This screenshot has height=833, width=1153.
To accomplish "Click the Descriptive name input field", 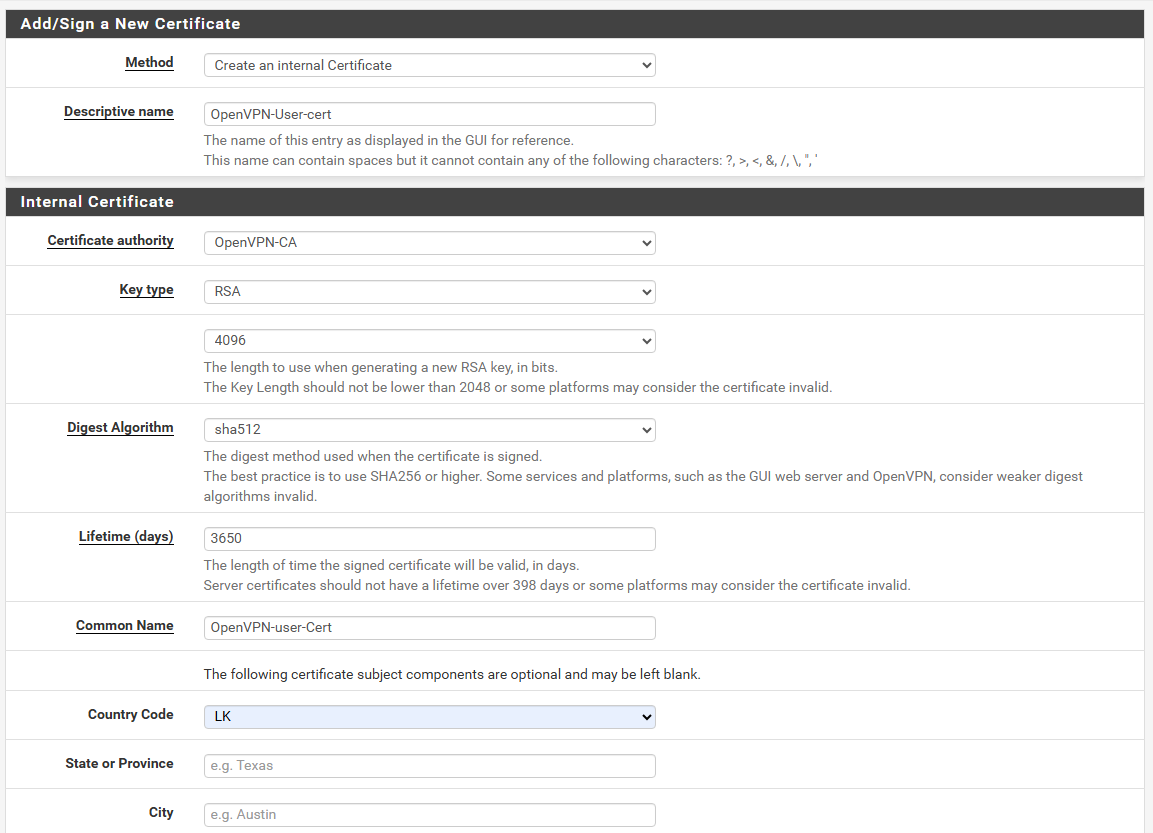I will (429, 114).
